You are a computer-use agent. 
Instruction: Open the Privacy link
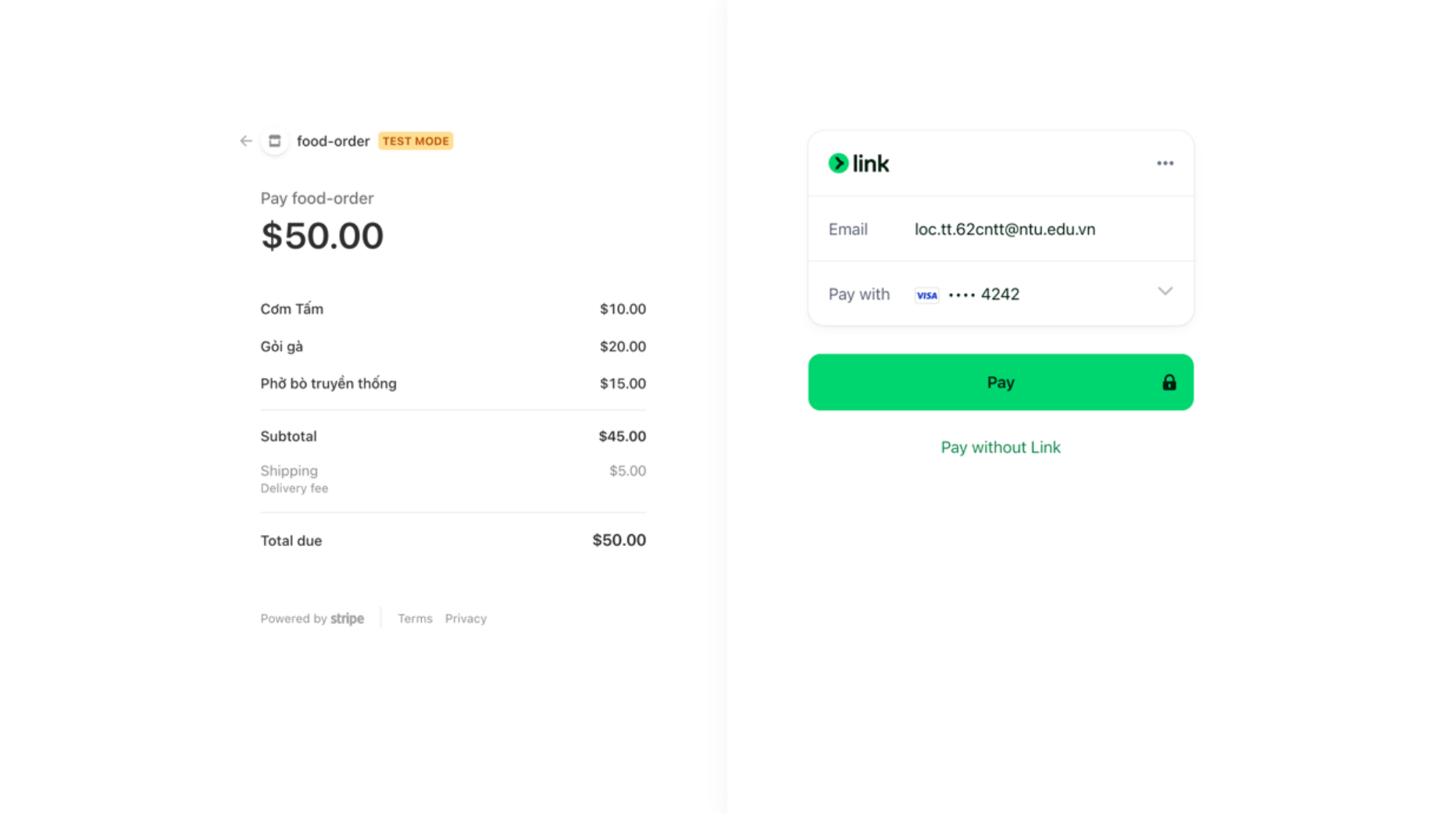pyautogui.click(x=466, y=619)
